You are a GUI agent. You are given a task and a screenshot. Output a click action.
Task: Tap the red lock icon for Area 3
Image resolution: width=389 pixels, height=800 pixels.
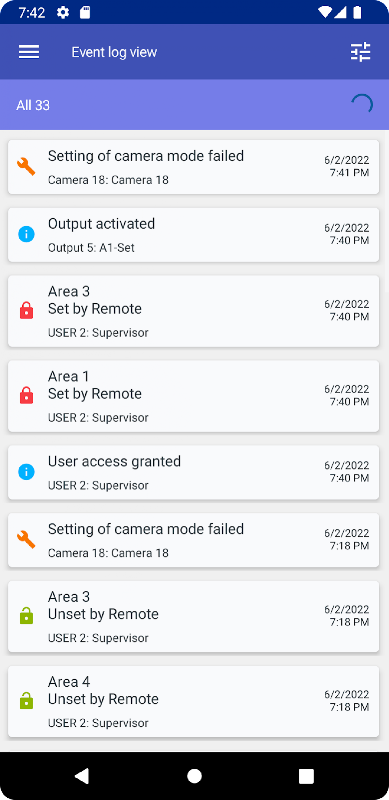click(26, 311)
